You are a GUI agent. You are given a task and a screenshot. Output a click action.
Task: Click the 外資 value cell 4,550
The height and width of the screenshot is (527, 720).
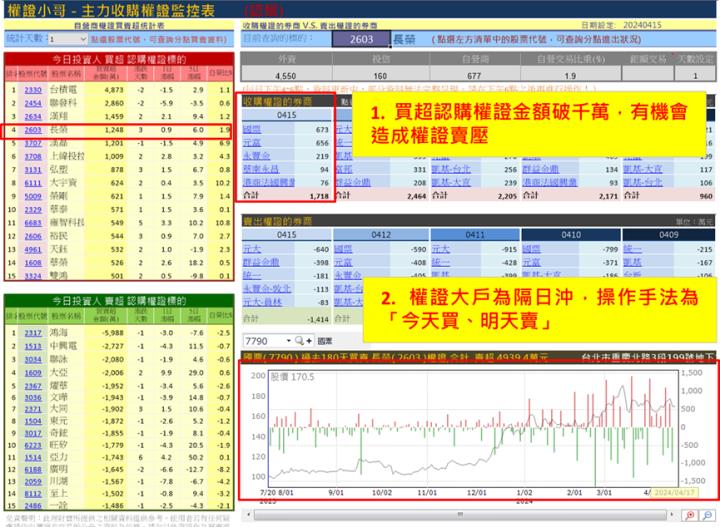point(286,76)
